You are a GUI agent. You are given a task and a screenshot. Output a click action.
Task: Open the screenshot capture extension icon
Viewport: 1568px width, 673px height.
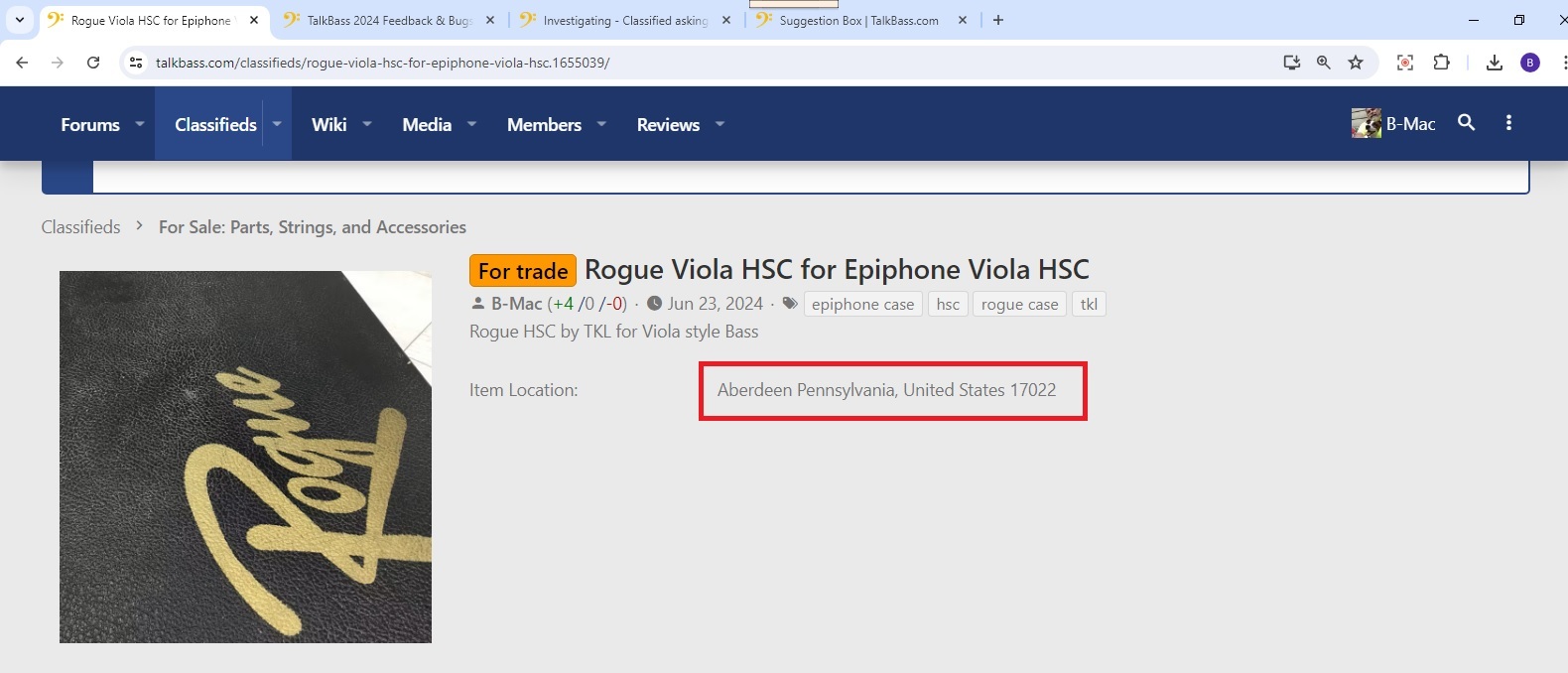[x=1405, y=63]
